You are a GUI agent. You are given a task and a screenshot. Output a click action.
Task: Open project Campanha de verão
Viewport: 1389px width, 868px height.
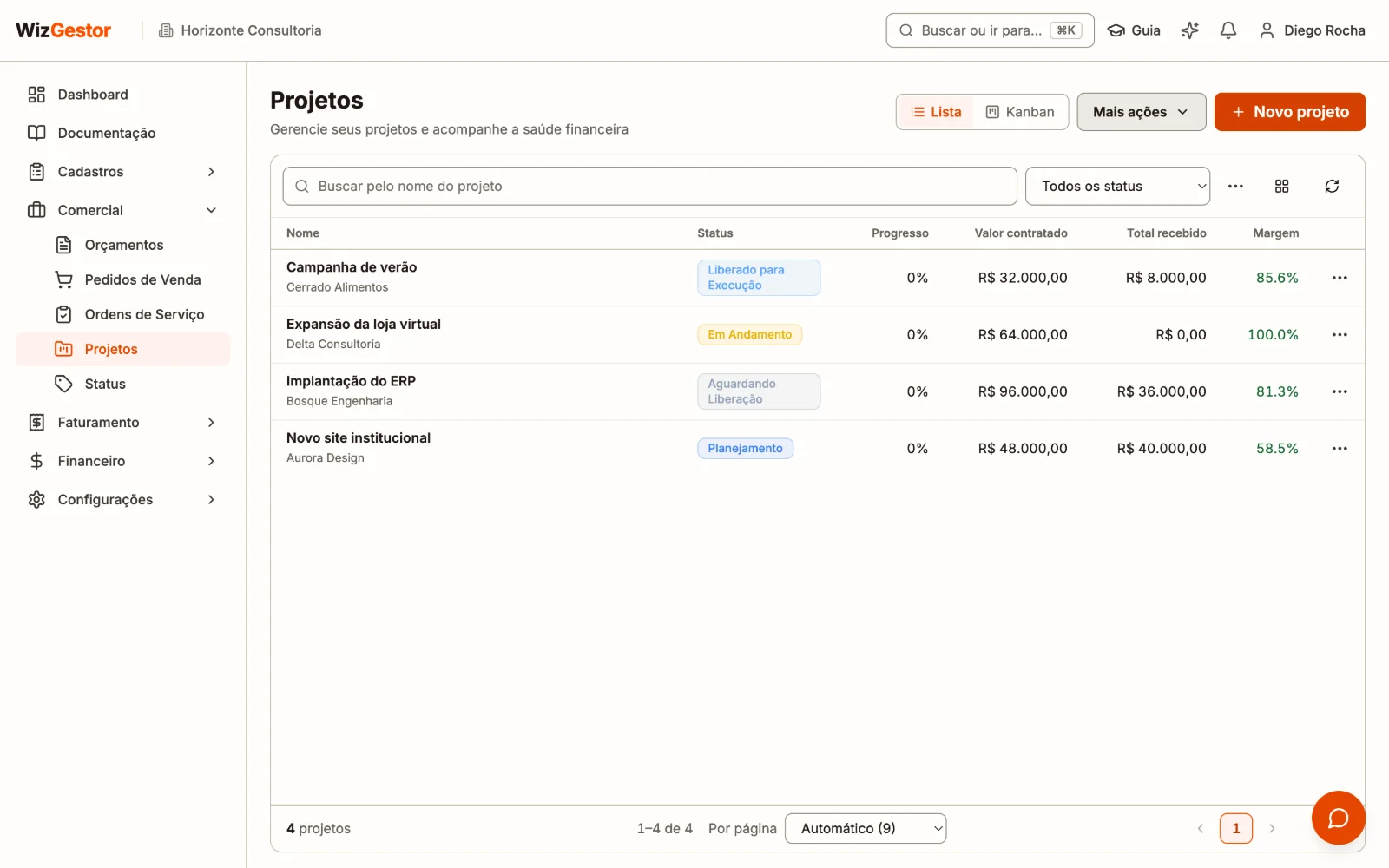click(x=352, y=267)
